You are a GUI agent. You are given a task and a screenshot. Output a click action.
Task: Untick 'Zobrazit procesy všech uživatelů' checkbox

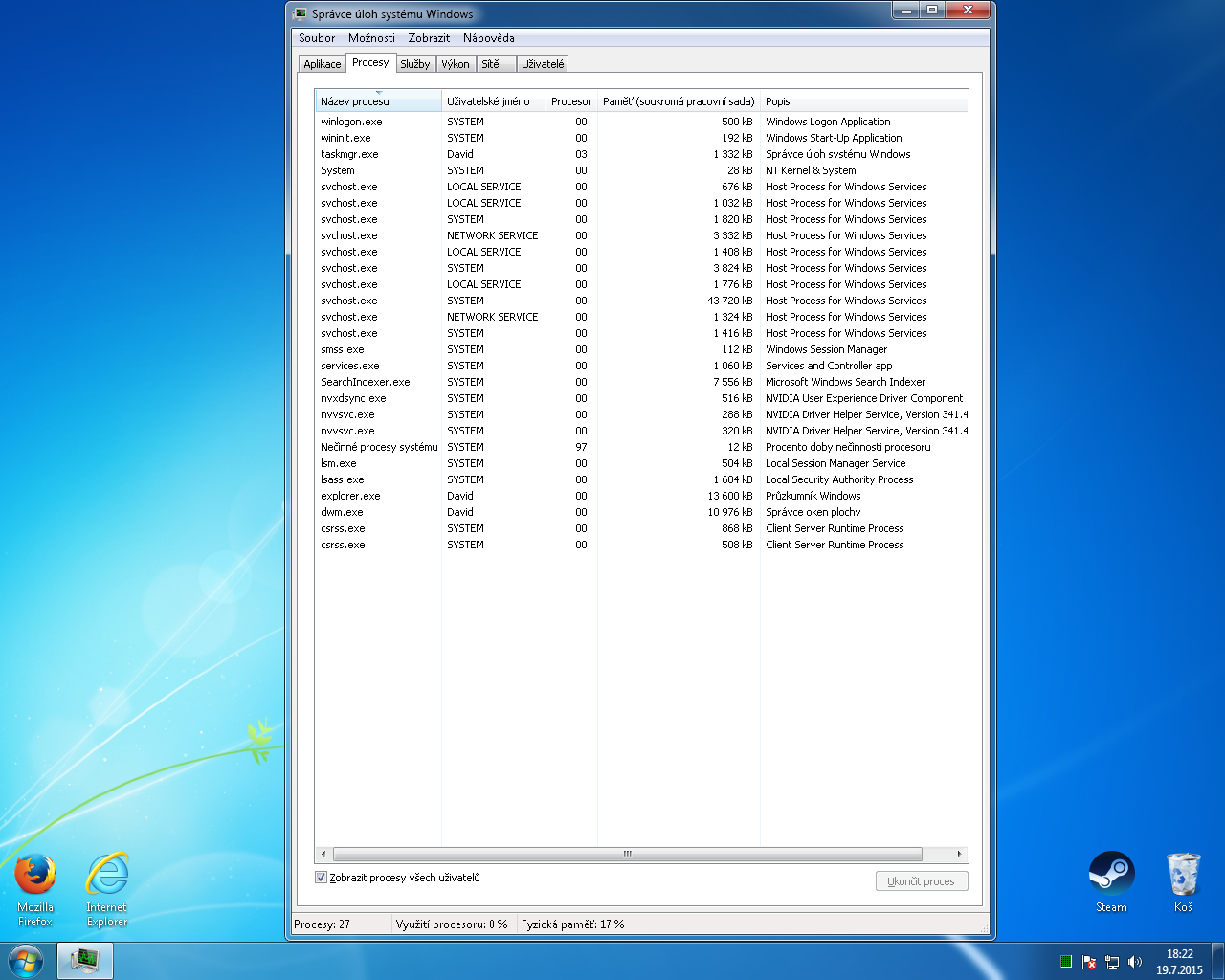[322, 878]
